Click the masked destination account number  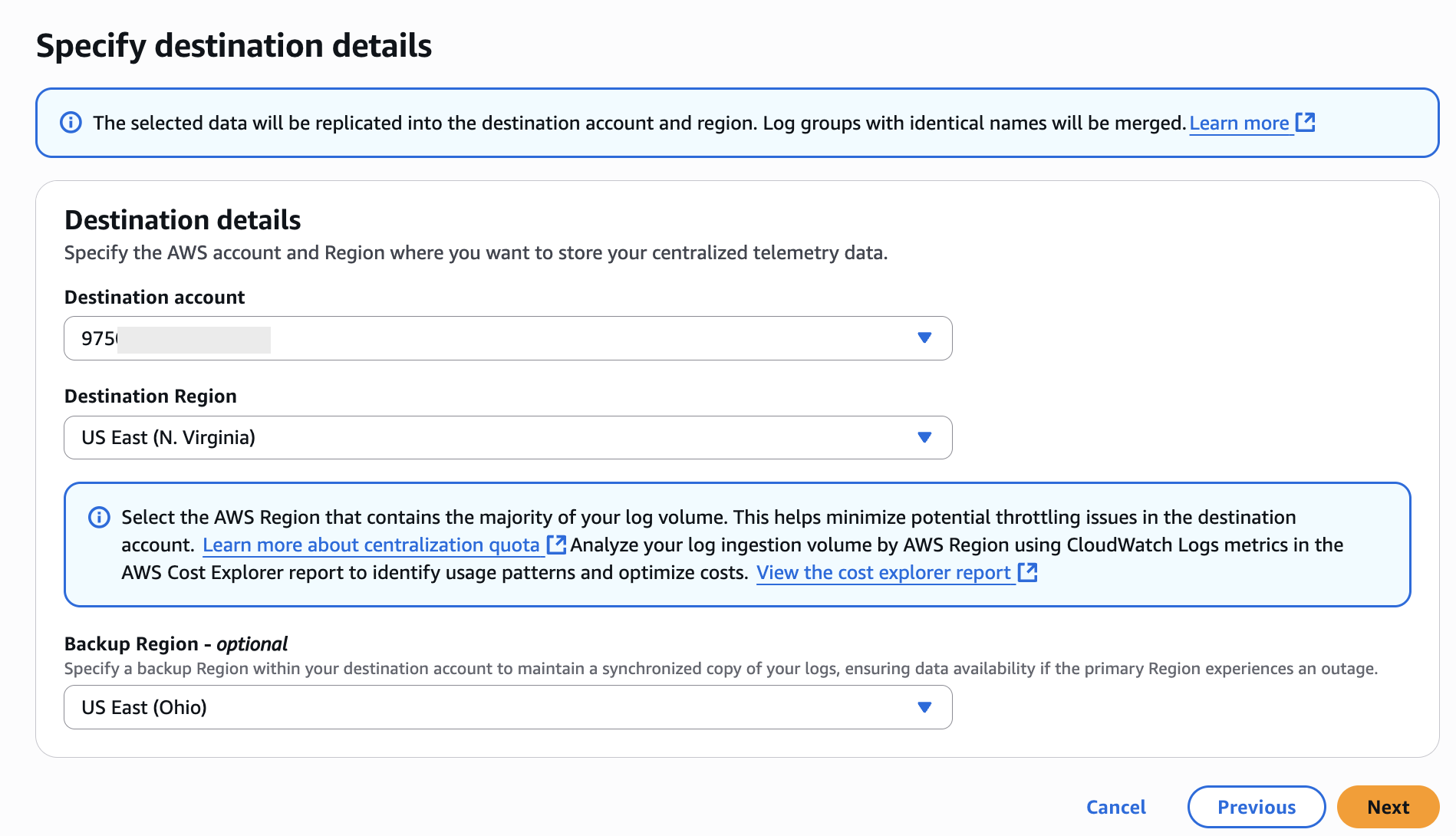tap(176, 337)
